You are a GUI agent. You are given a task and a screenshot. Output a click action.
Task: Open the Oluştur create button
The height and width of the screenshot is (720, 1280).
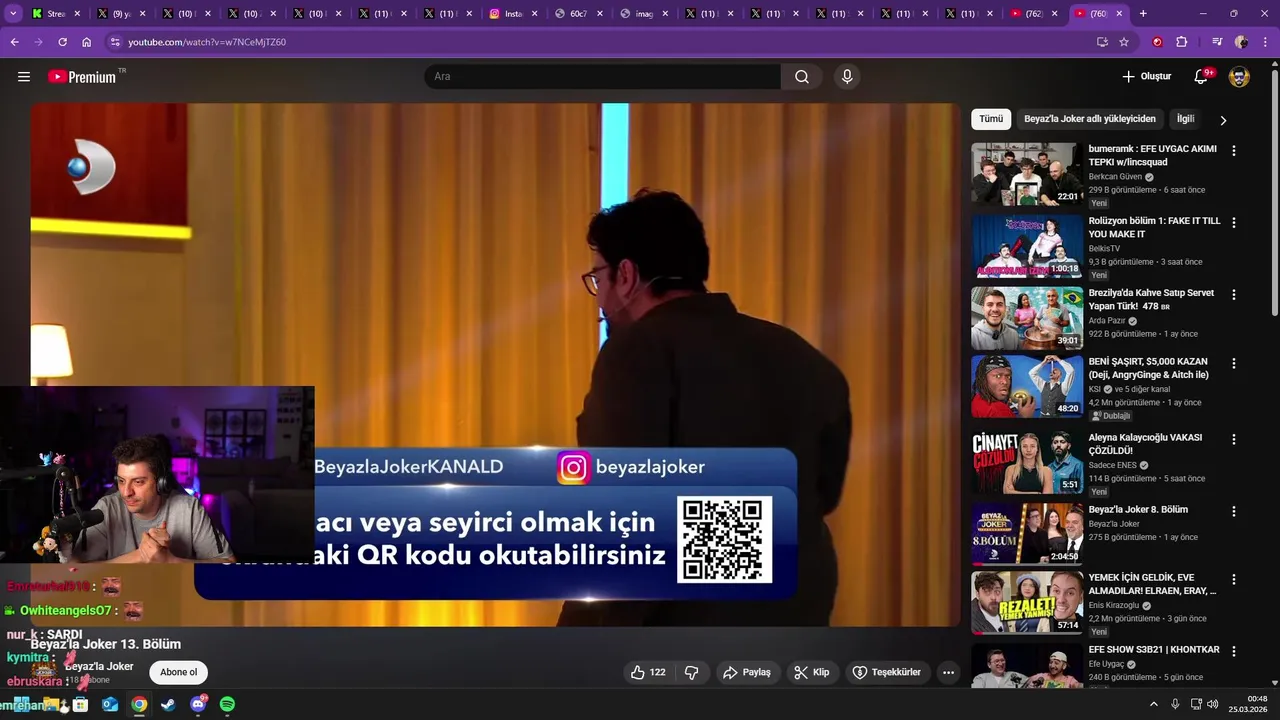point(1146,77)
